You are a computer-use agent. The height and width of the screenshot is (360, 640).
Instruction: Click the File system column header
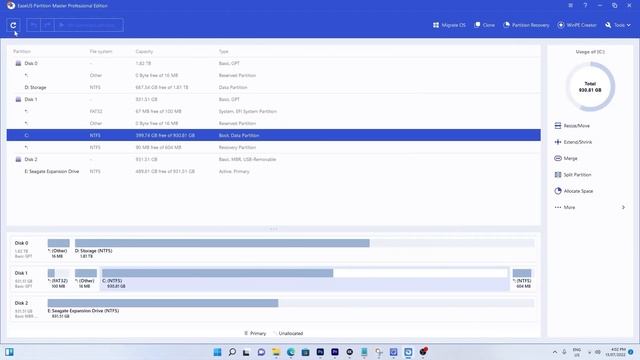101,51
